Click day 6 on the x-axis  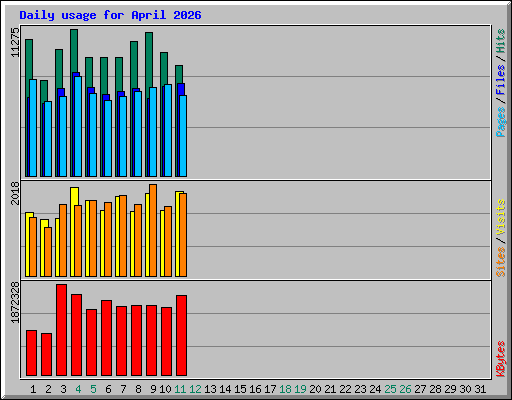click(x=108, y=389)
